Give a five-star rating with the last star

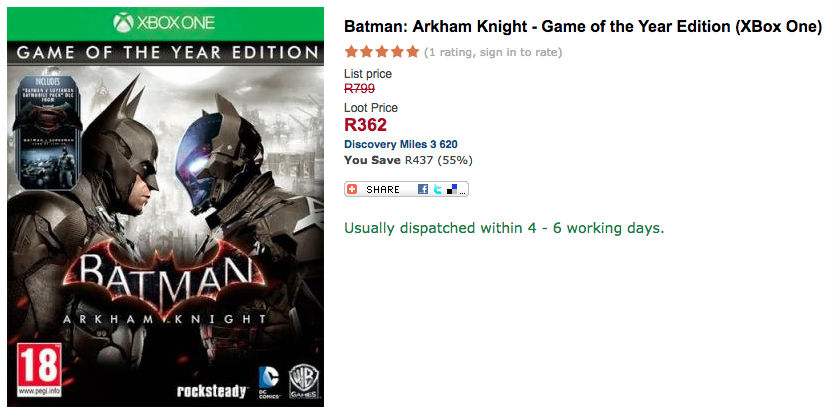pyautogui.click(x=413, y=51)
